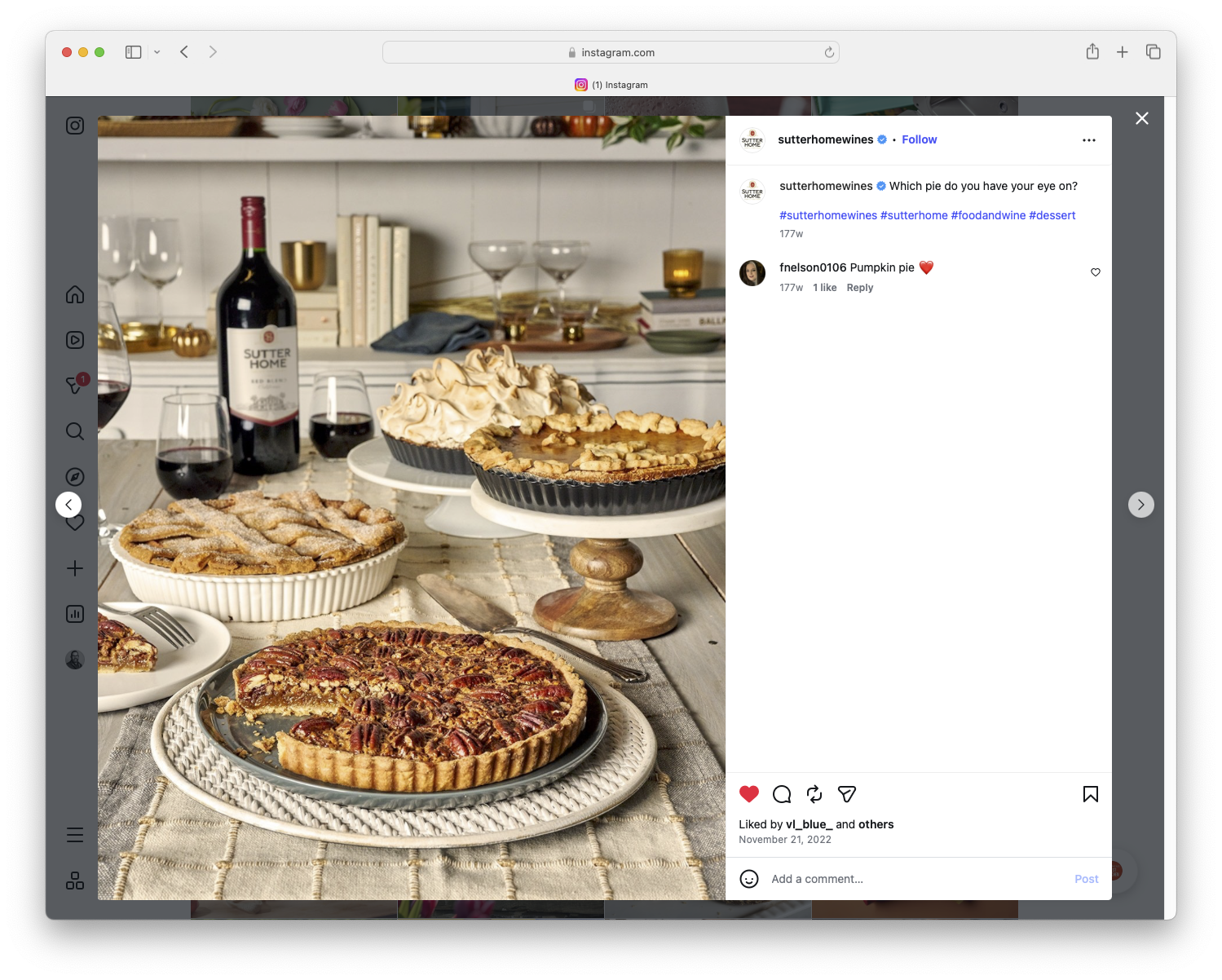Like fnelson0106's comment
Screen dimensions: 1222x980
pyautogui.click(x=1095, y=272)
